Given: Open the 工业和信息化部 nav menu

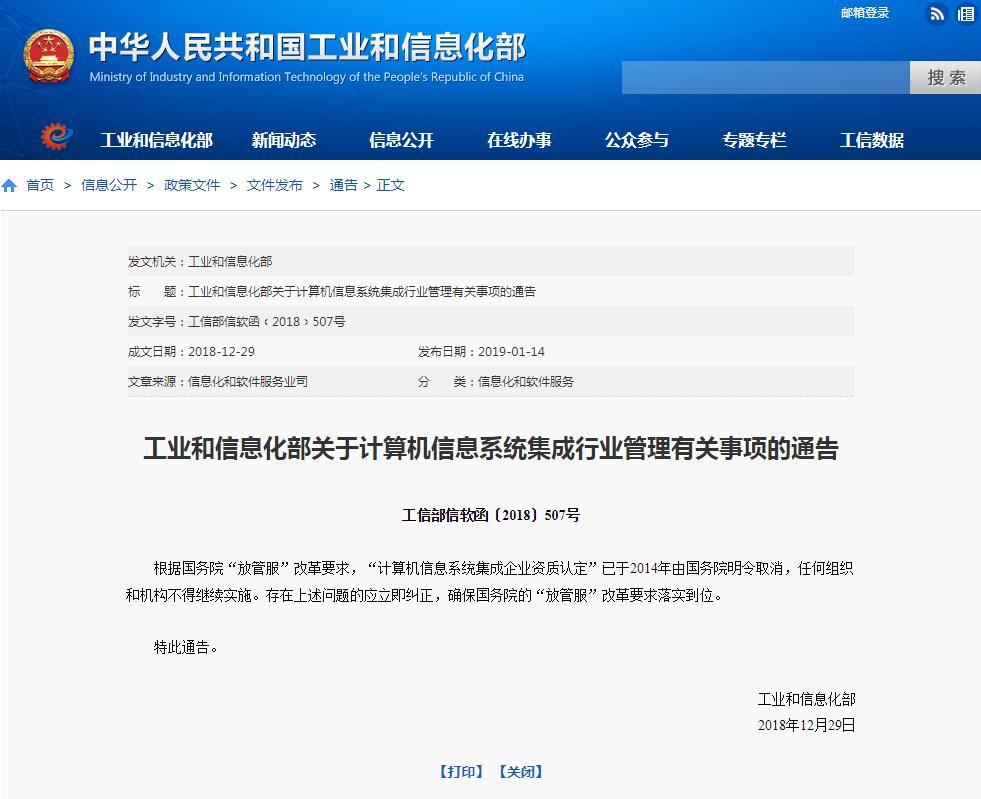Looking at the screenshot, I should (156, 140).
